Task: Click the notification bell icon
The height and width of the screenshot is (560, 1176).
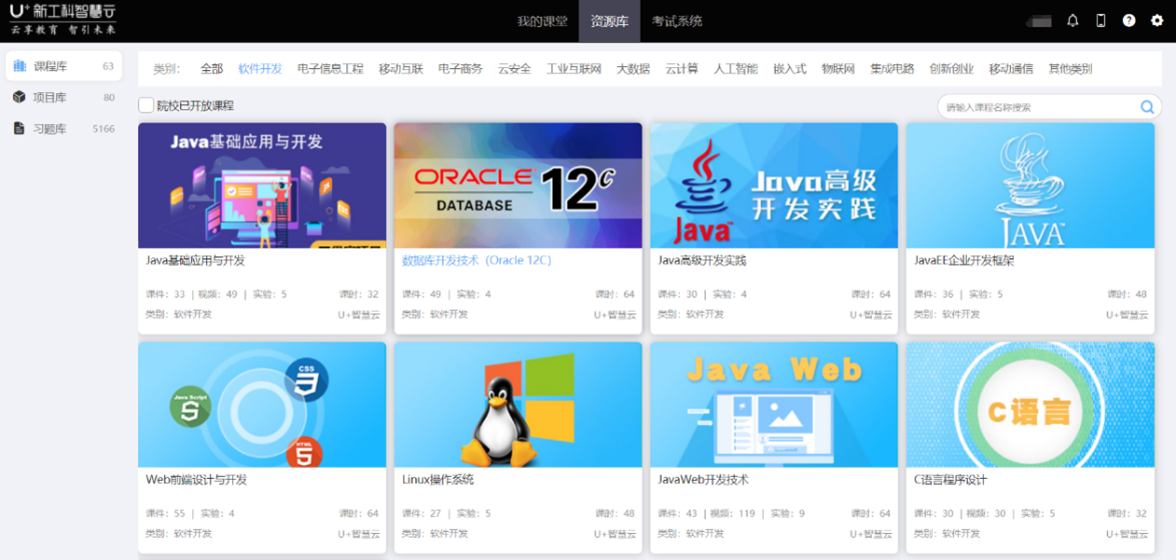Action: (1073, 21)
